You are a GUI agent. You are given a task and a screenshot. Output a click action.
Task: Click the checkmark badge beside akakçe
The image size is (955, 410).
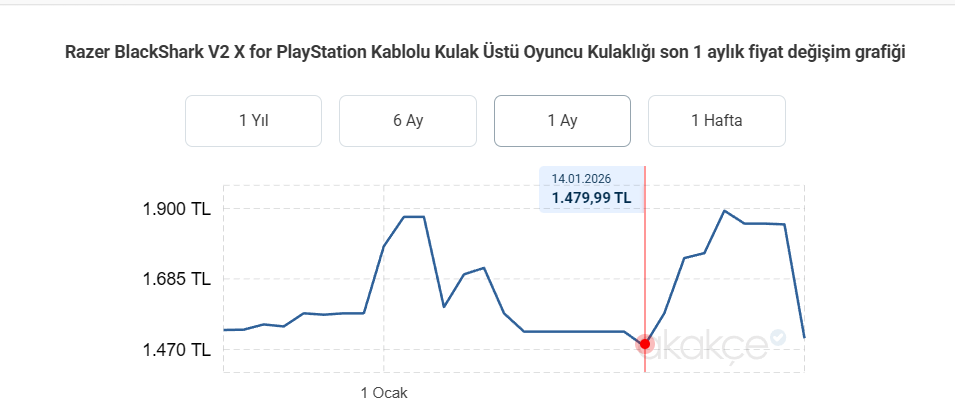[778, 337]
